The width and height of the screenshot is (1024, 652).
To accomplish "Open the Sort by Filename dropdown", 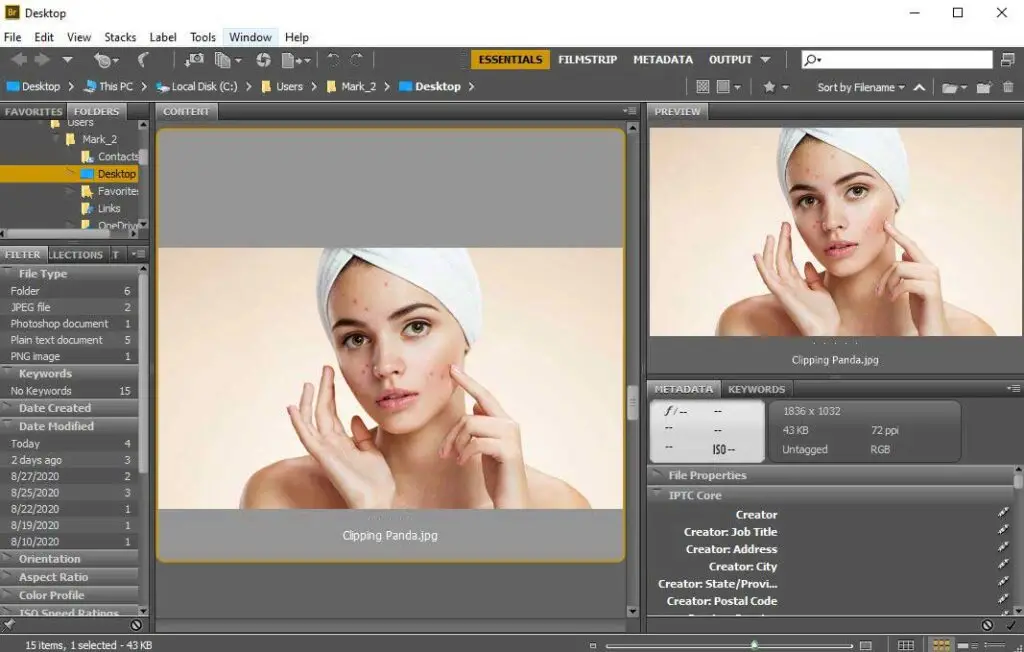I will pos(861,87).
